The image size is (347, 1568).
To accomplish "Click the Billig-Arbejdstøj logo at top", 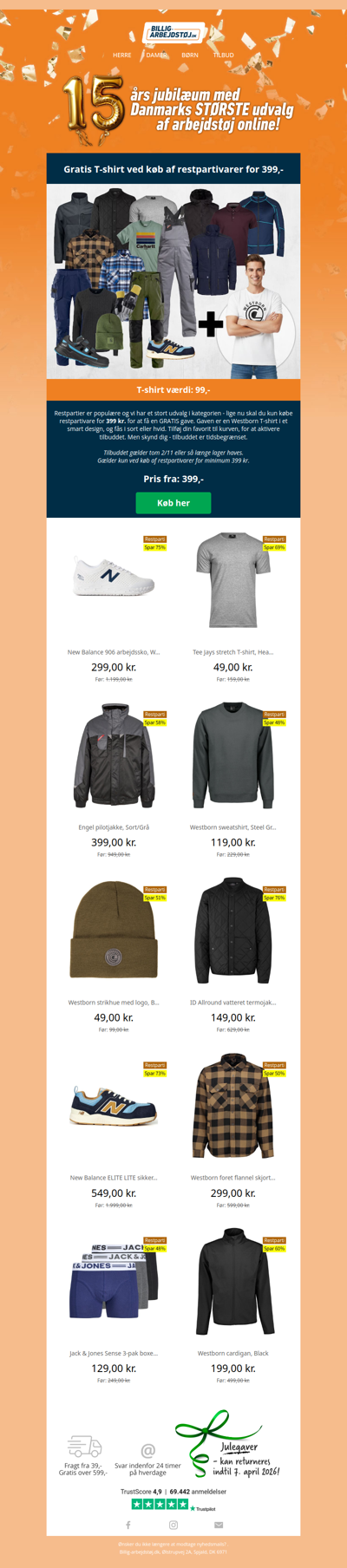I will click(173, 33).
